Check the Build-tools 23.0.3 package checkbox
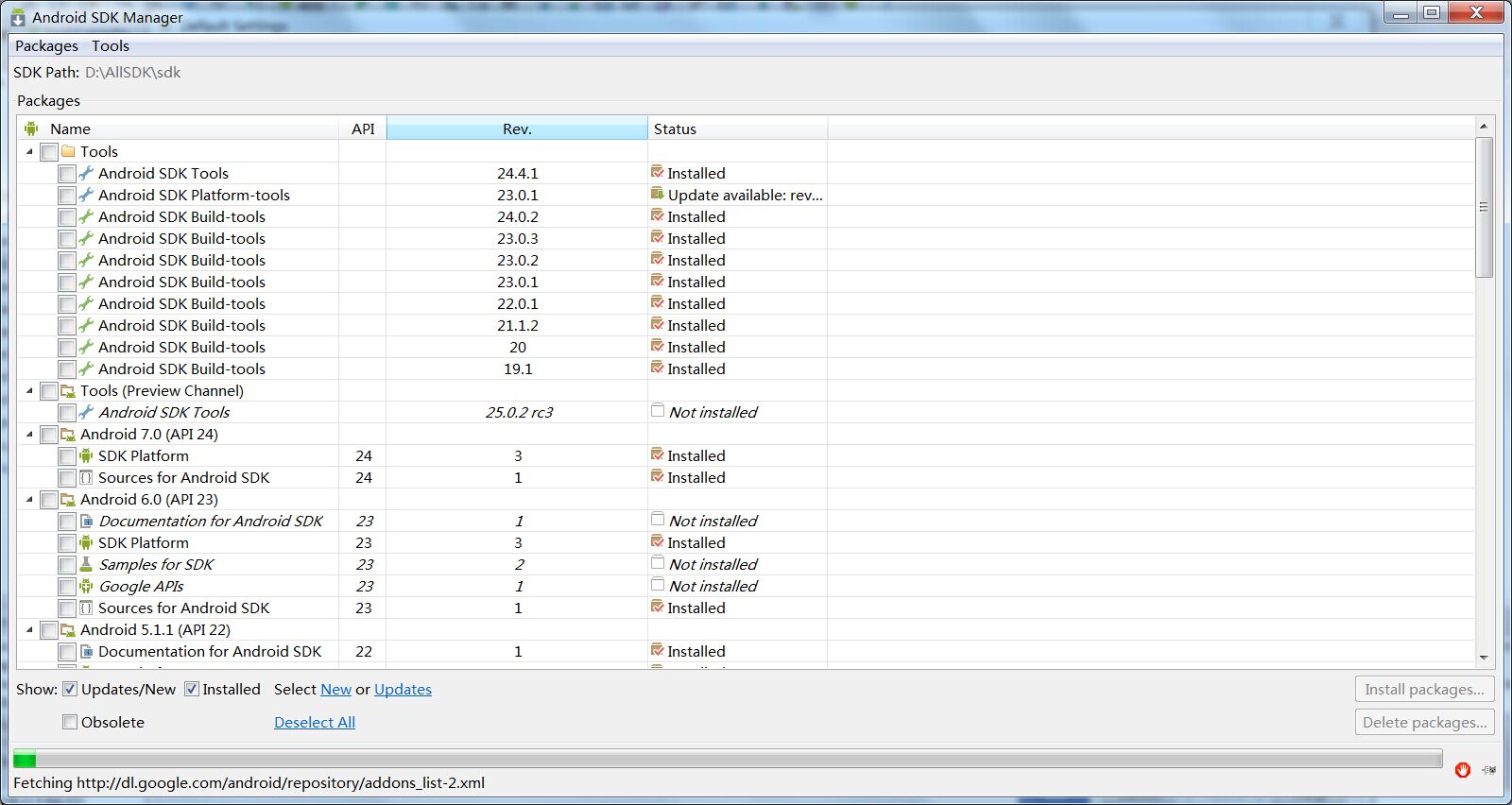 (x=66, y=239)
